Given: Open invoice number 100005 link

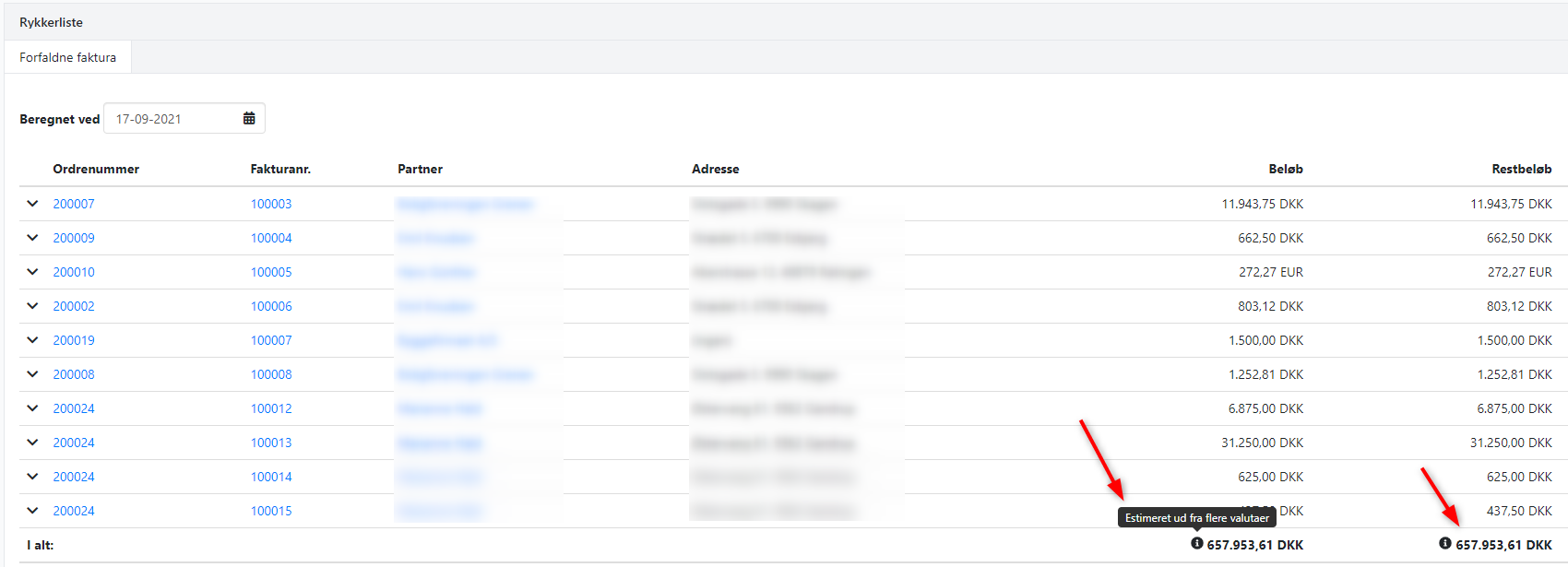Looking at the screenshot, I should [271, 272].
